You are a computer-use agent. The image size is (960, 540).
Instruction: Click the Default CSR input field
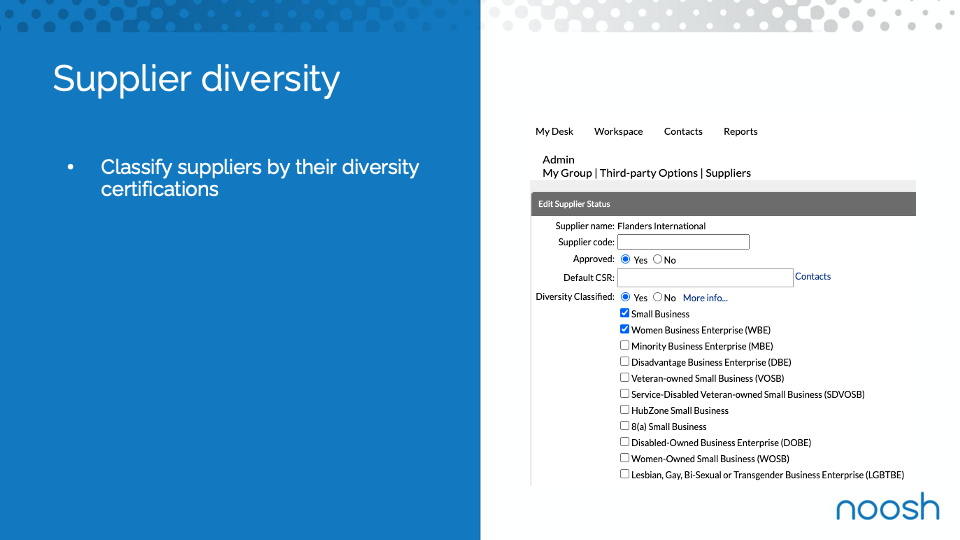pos(705,277)
